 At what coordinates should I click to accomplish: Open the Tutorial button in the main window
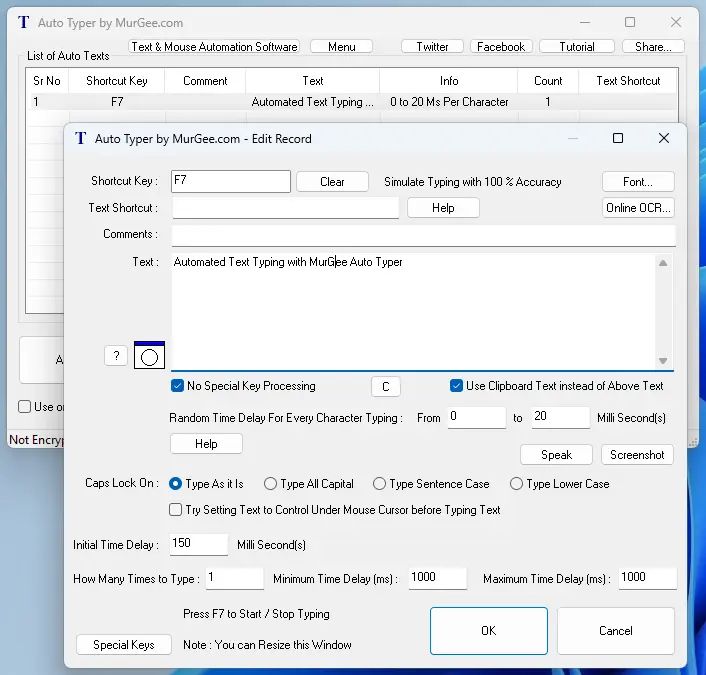tap(577, 47)
